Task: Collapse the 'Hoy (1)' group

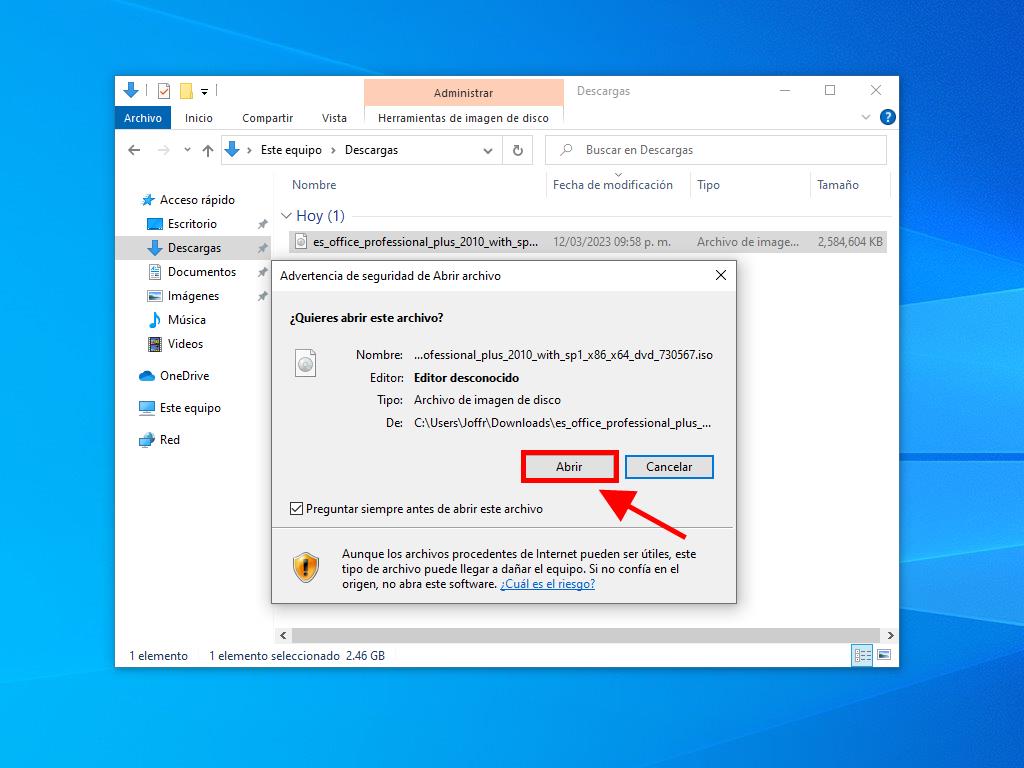Action: pos(287,216)
